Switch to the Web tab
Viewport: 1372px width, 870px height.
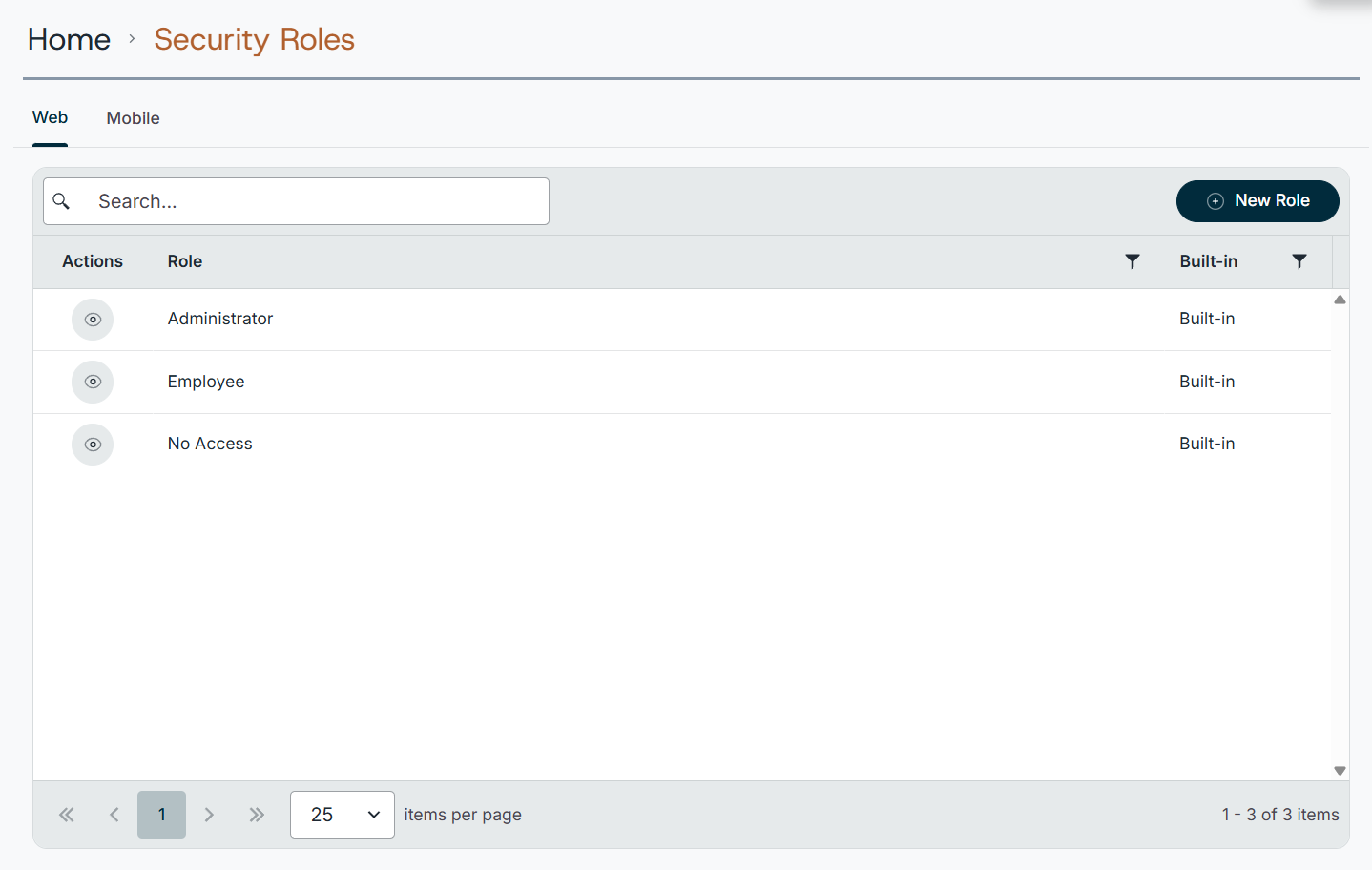click(50, 117)
